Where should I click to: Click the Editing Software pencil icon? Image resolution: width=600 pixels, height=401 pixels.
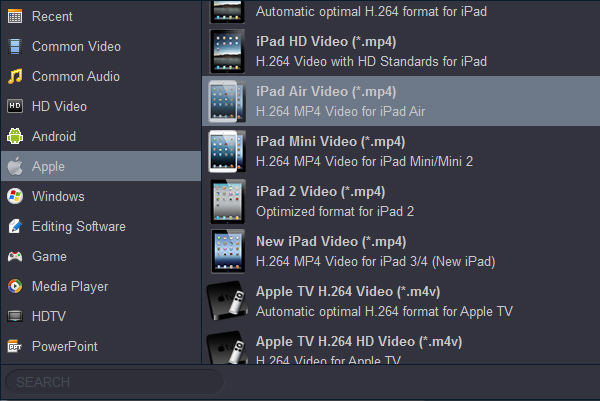pos(15,226)
